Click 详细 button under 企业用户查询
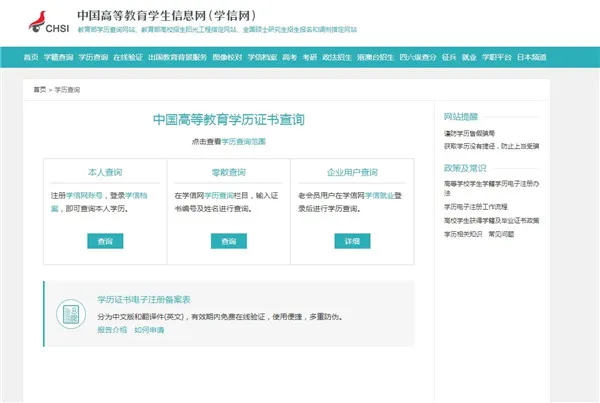Image resolution: width=600 pixels, height=403 pixels. pos(352,241)
